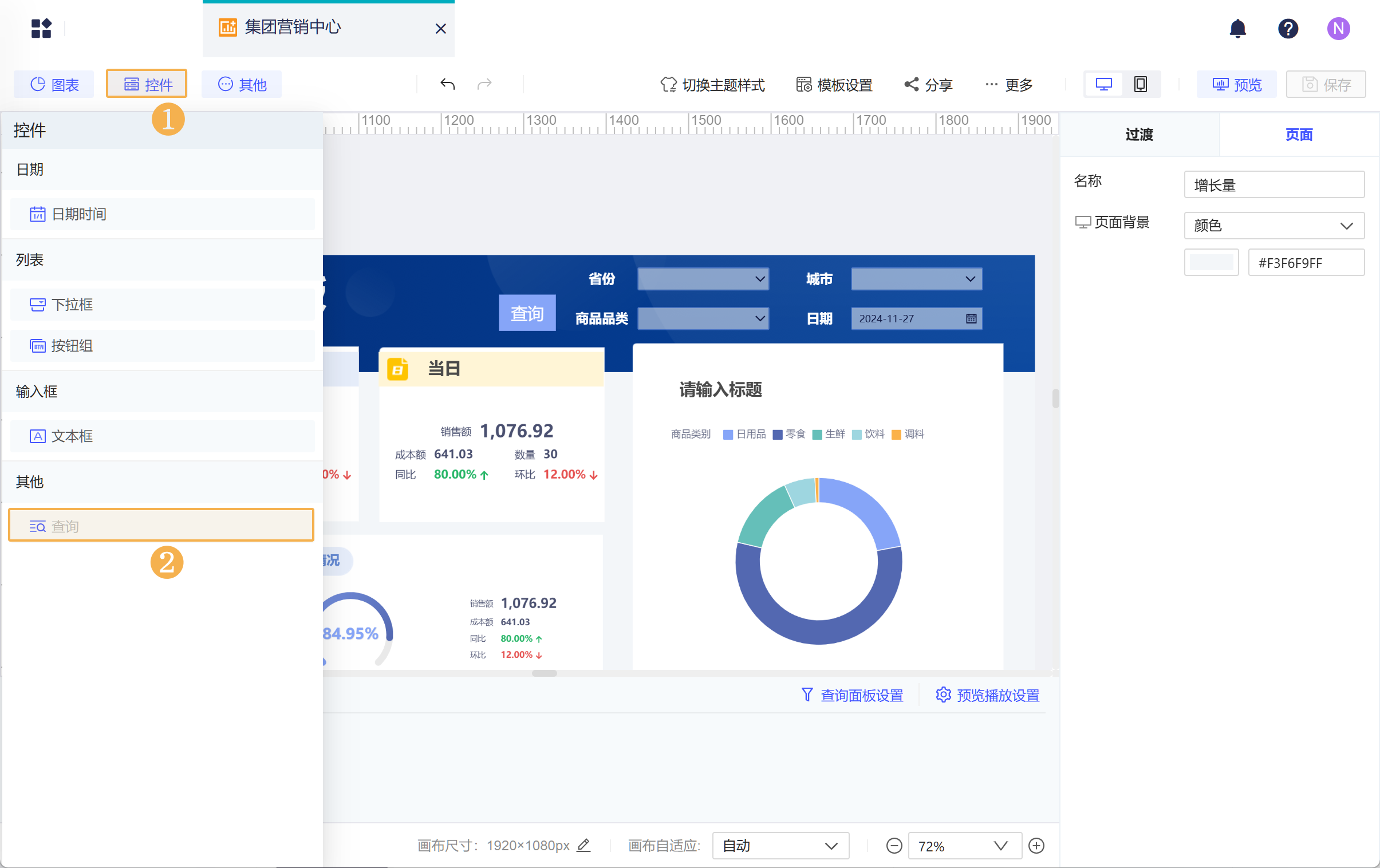Open the 省份 dropdown on canvas
The height and width of the screenshot is (868, 1380).
703,279
